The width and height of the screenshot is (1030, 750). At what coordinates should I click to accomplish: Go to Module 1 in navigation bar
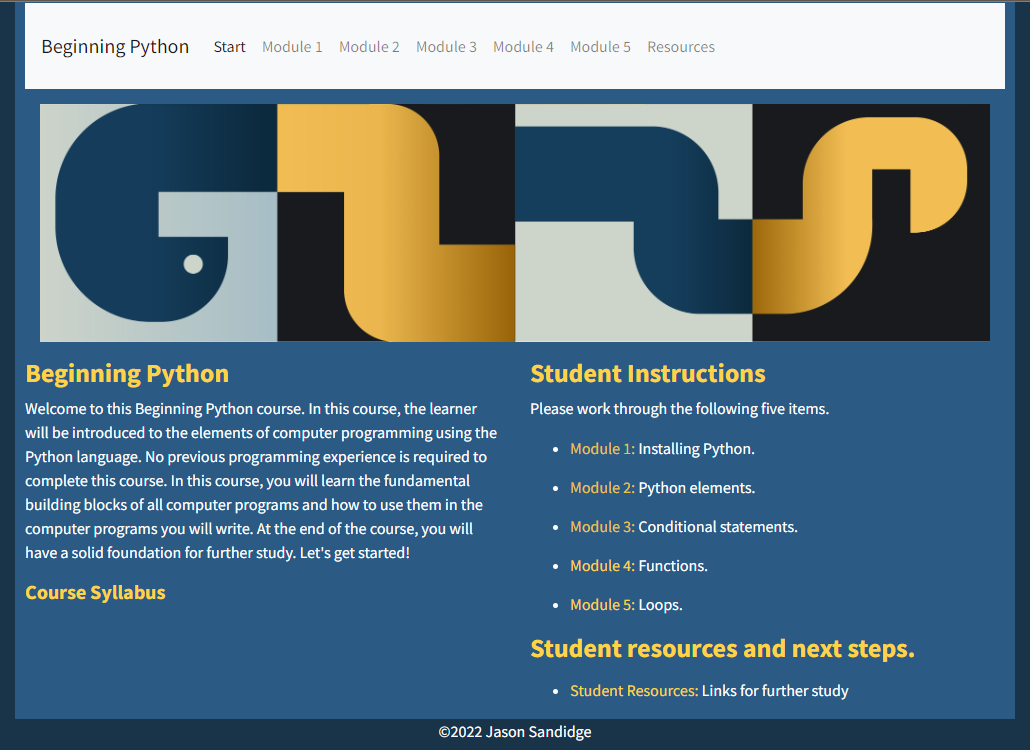tap(292, 47)
